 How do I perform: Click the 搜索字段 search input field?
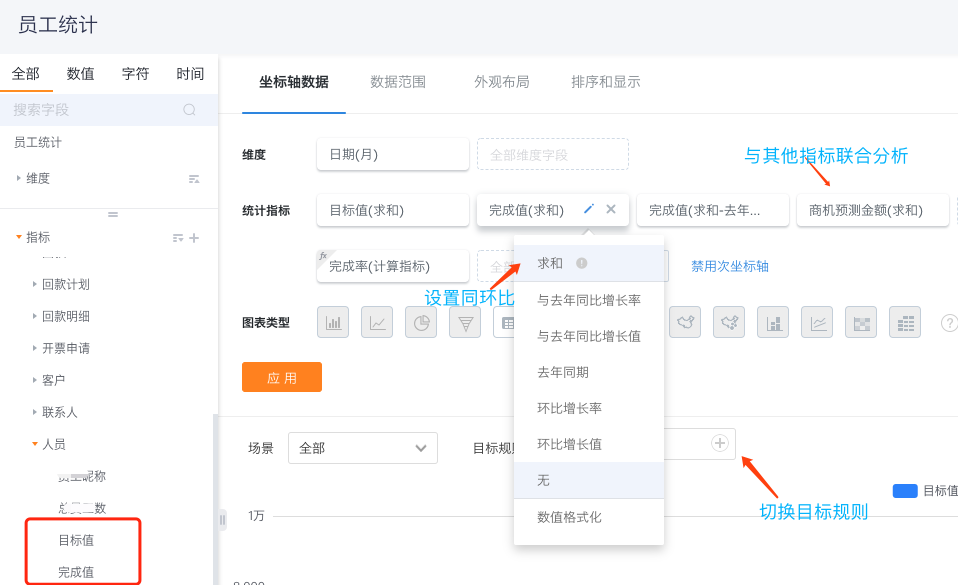click(x=95, y=110)
